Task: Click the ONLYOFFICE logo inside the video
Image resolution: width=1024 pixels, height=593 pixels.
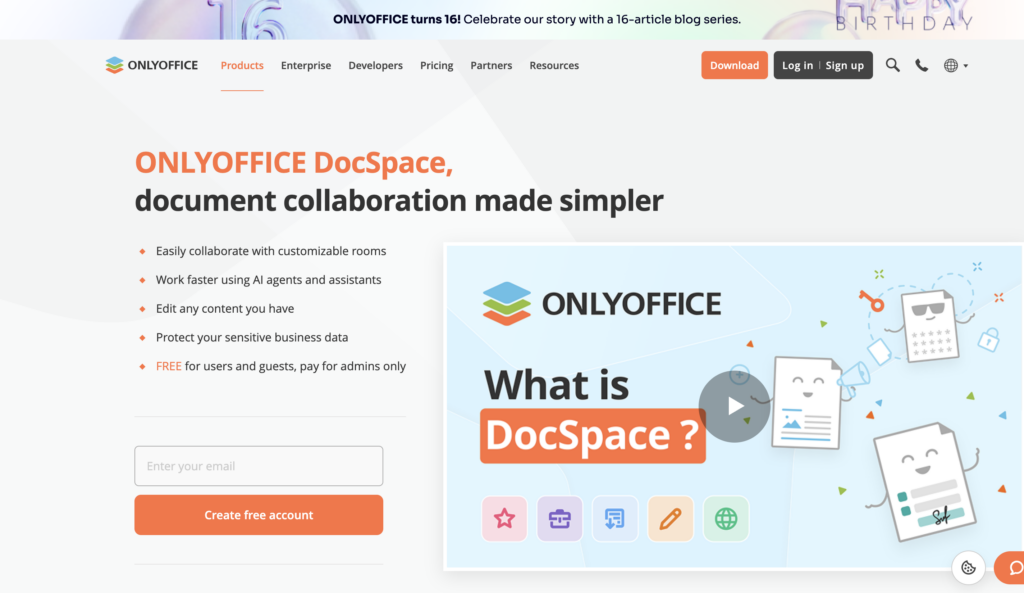Action: [x=602, y=304]
